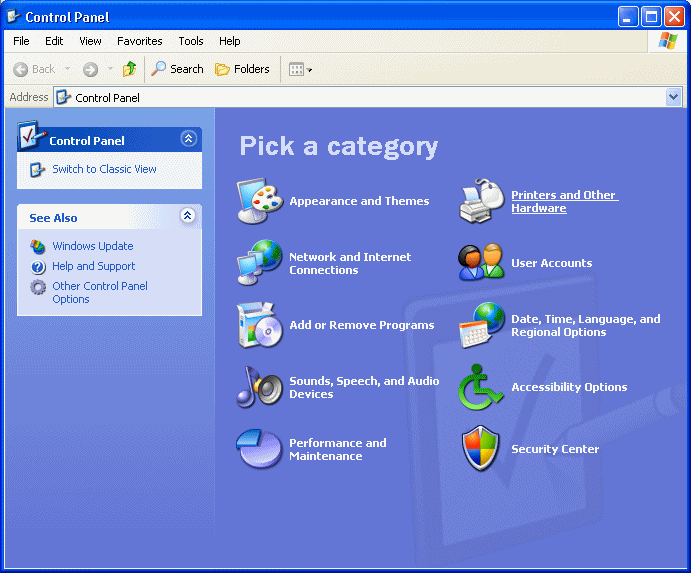Viewport: 691px width, 573px height.
Task: Click the Printers and Other Hardware icon
Action: point(482,201)
